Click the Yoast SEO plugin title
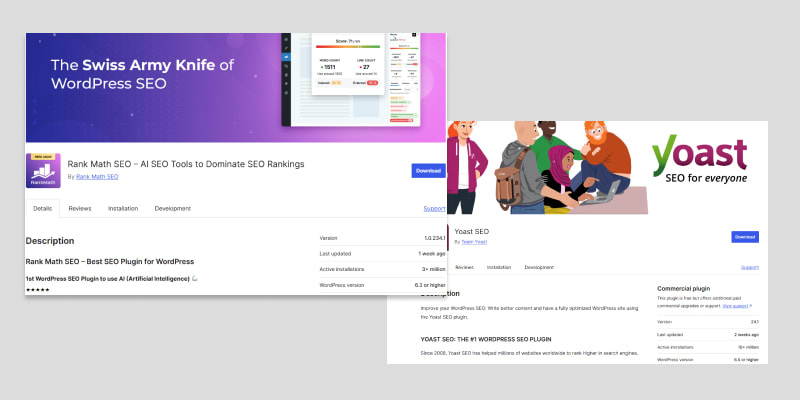Viewport: 800px width, 400px height. coord(471,232)
